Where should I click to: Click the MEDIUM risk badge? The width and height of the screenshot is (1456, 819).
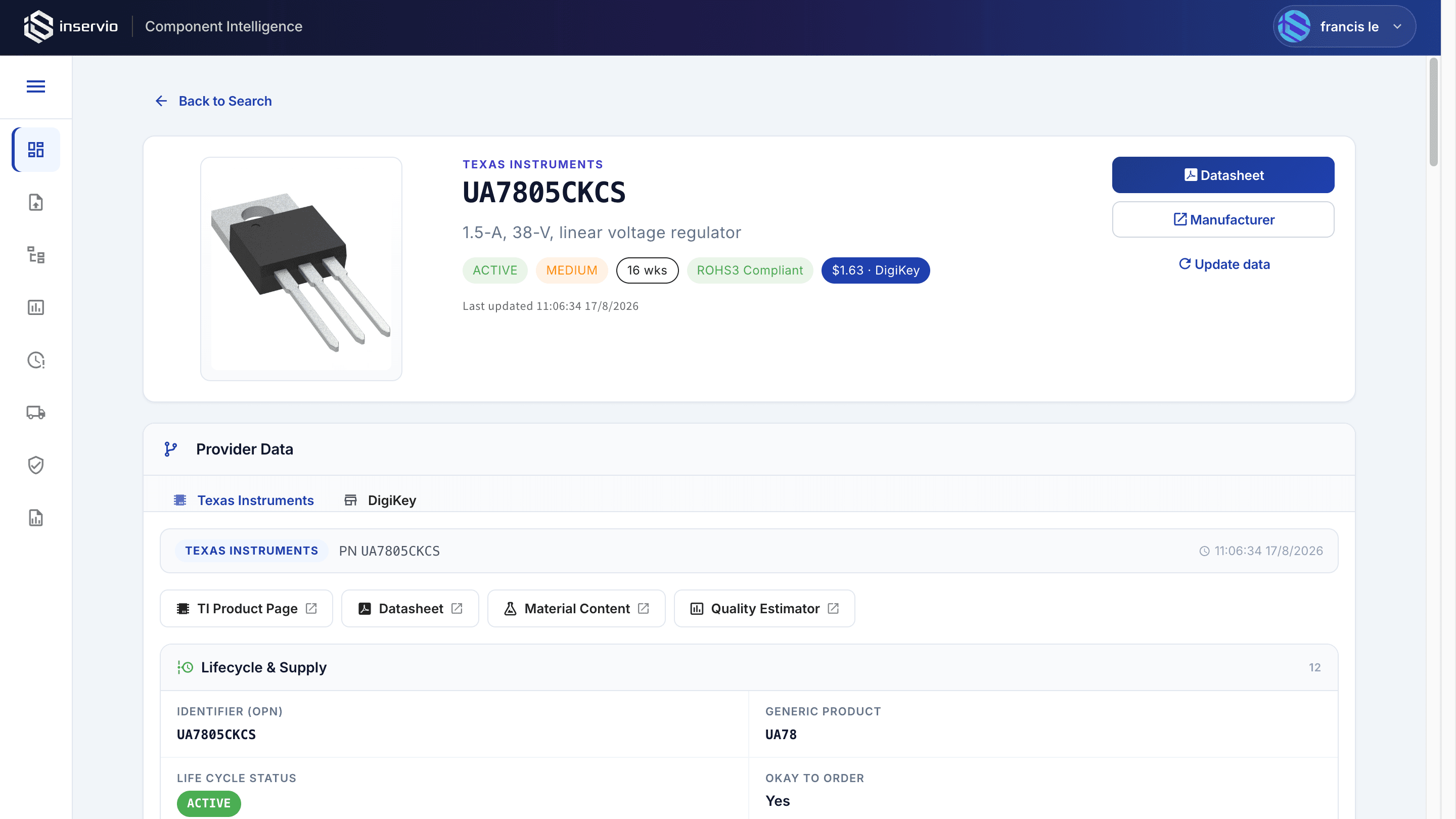571,271
